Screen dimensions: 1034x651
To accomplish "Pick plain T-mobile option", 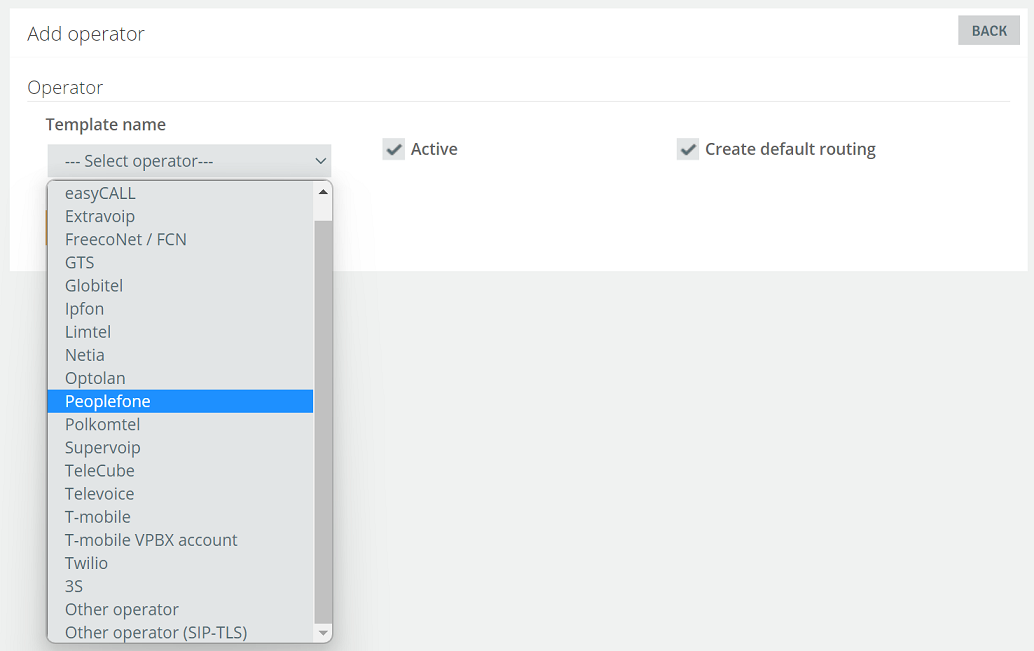I will coord(180,516).
